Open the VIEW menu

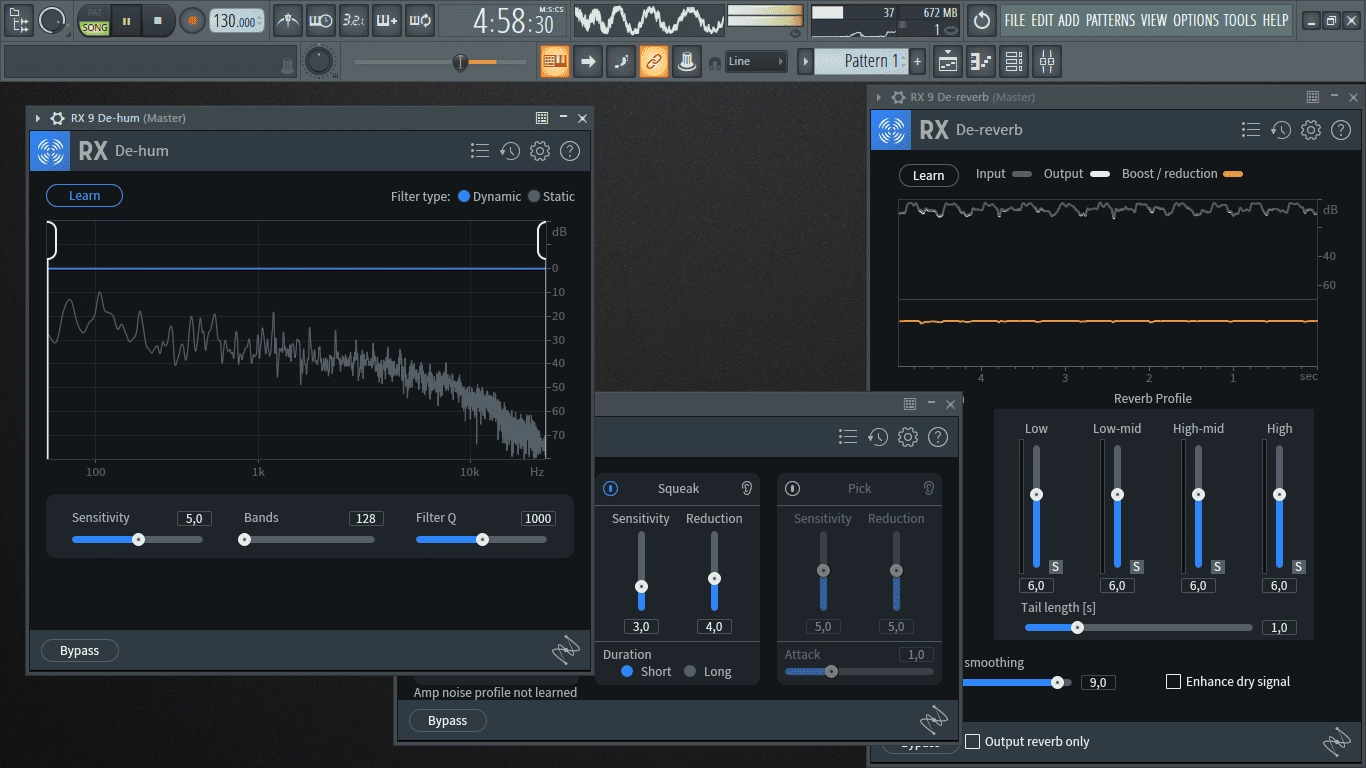coord(1153,20)
